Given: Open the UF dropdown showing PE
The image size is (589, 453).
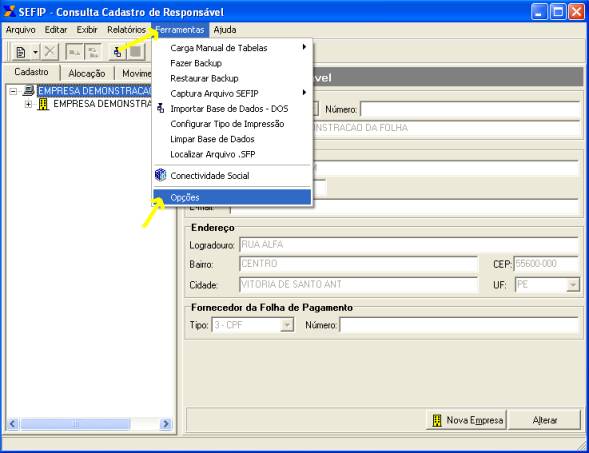Looking at the screenshot, I should pyautogui.click(x=573, y=285).
